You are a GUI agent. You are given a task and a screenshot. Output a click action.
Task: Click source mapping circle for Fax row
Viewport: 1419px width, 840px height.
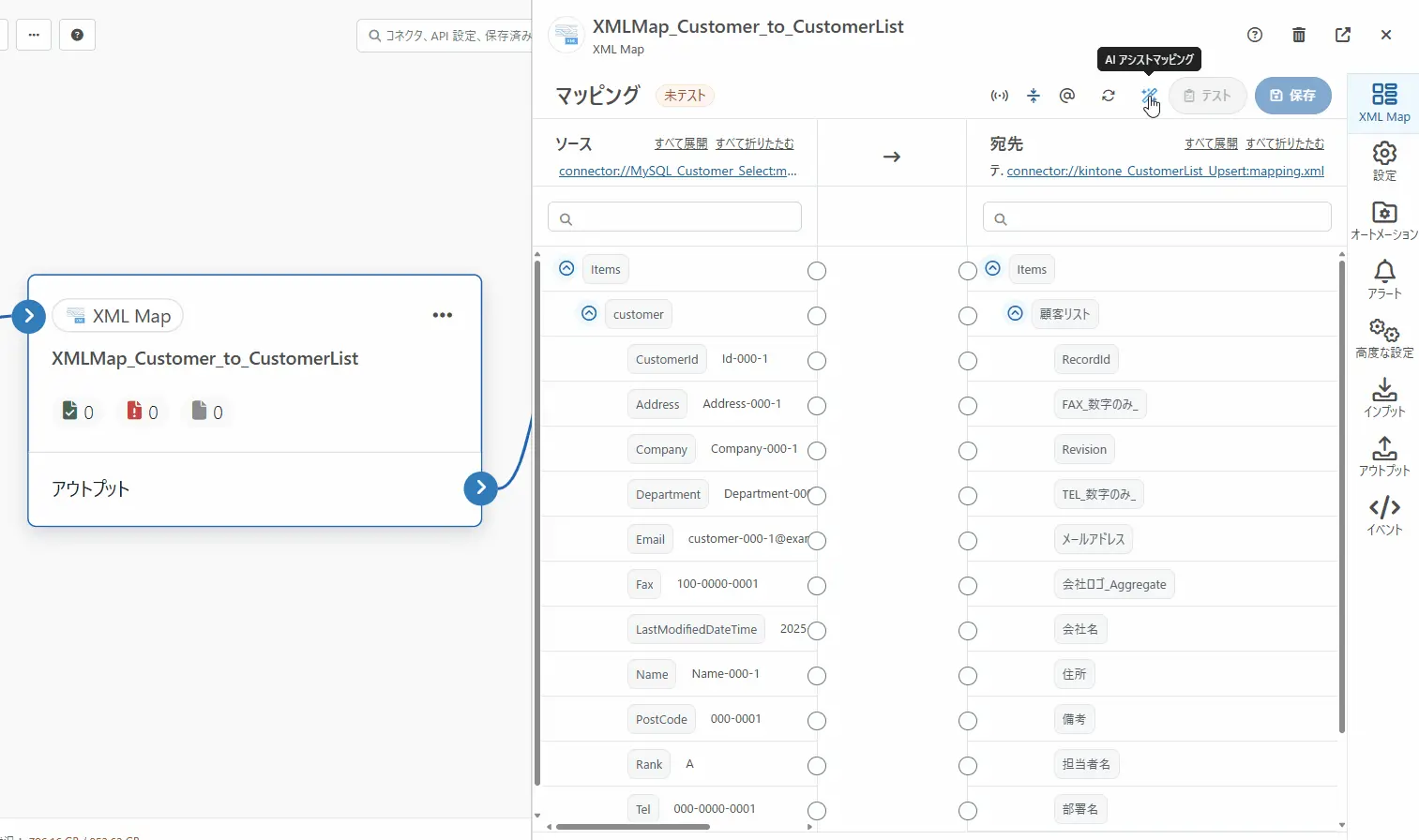[x=817, y=586]
